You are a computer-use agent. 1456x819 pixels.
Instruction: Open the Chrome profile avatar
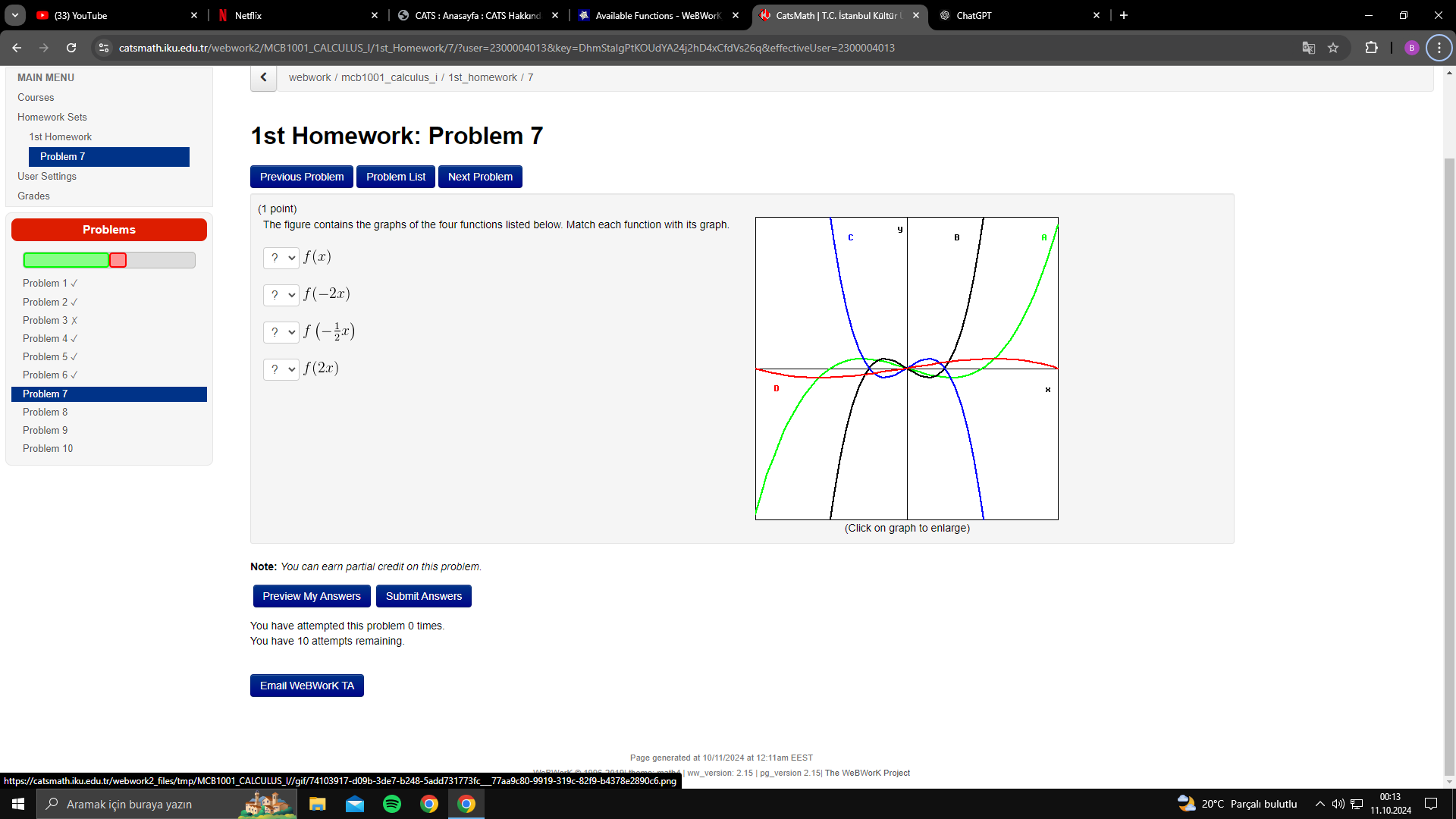1411,48
